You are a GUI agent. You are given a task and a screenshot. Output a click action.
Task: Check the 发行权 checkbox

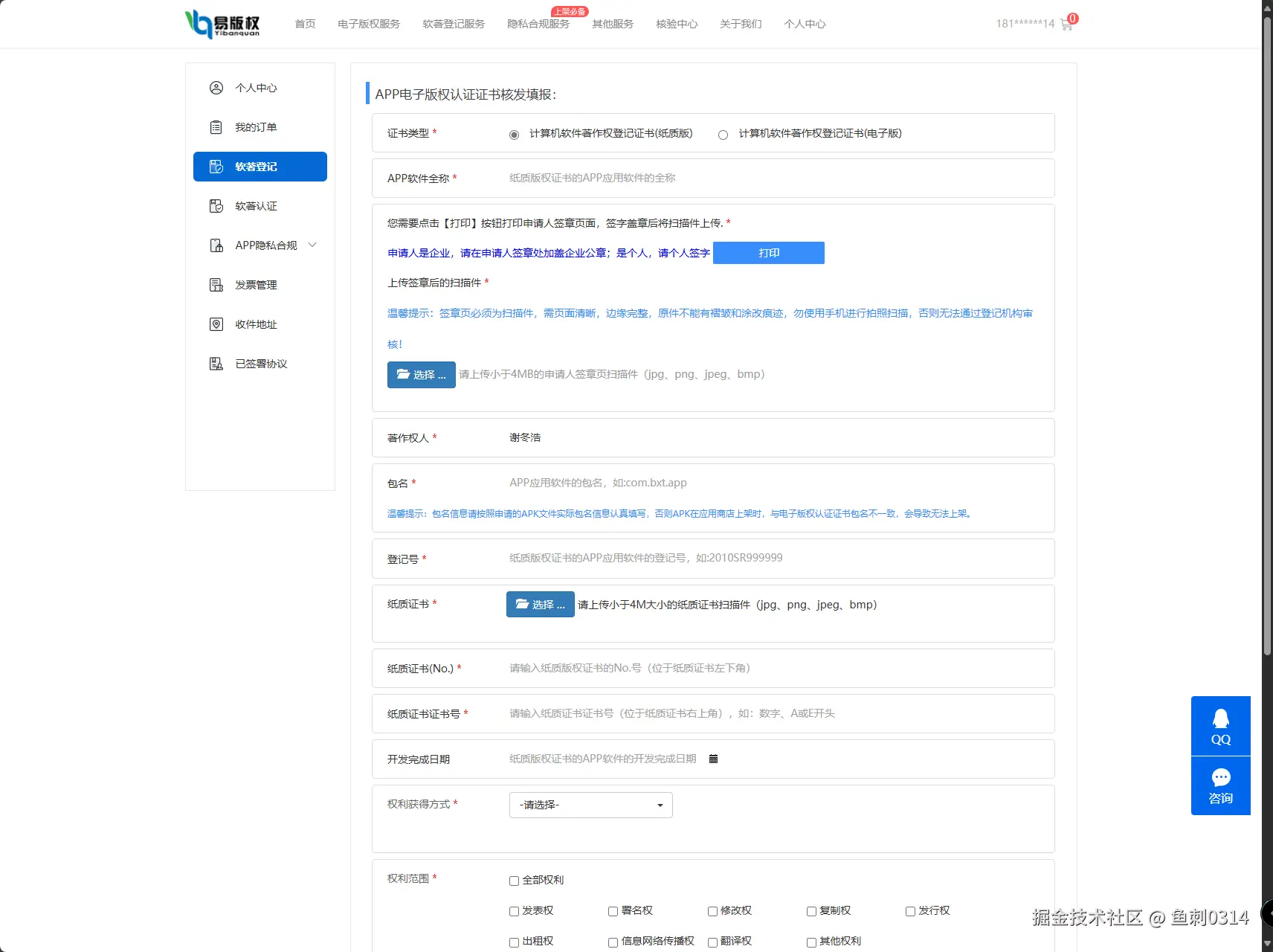coord(910,911)
